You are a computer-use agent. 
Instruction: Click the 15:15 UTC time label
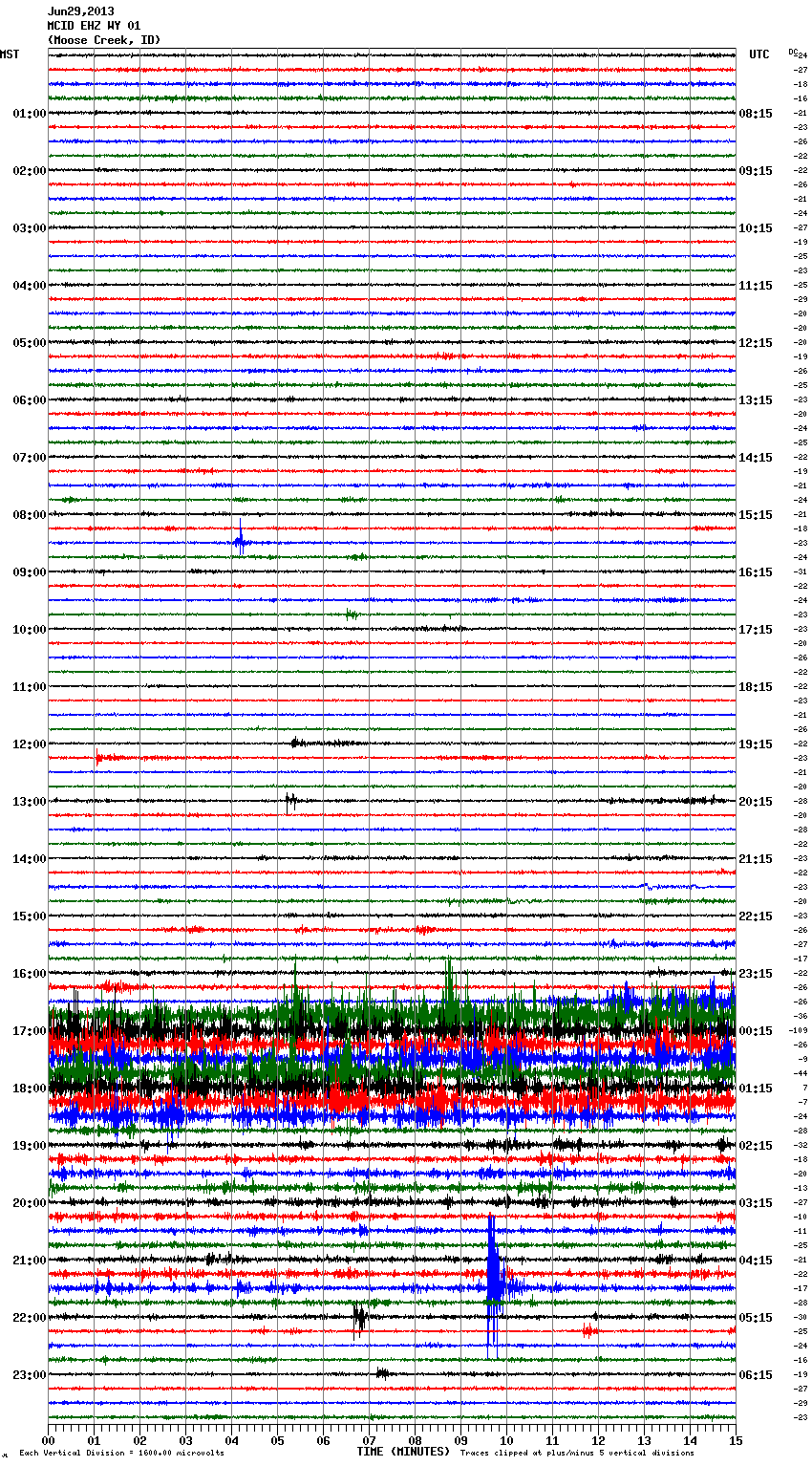756,515
